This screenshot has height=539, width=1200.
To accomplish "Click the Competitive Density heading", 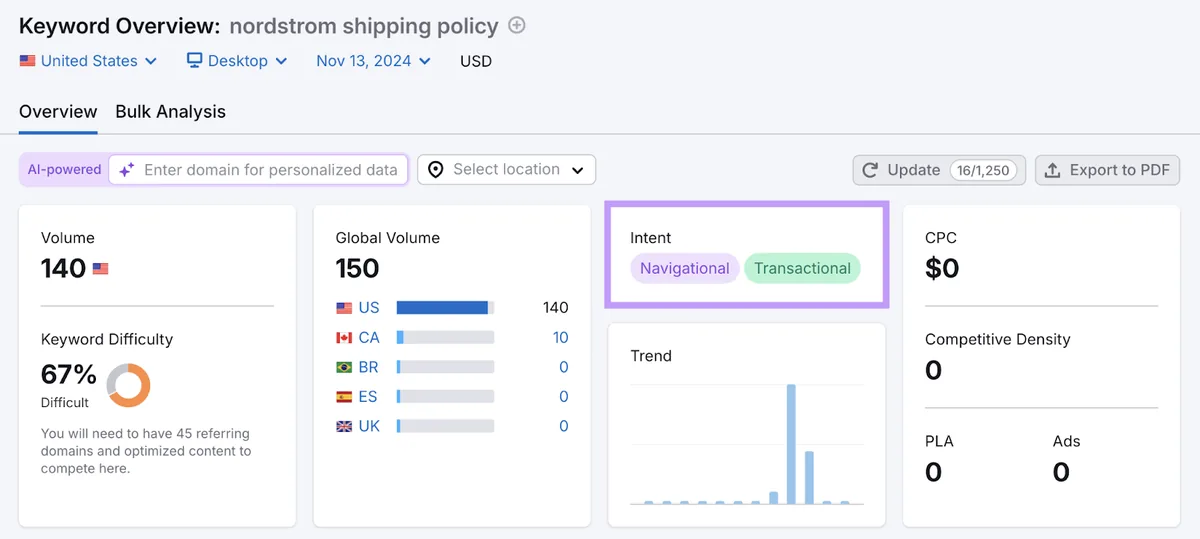I will click(997, 339).
